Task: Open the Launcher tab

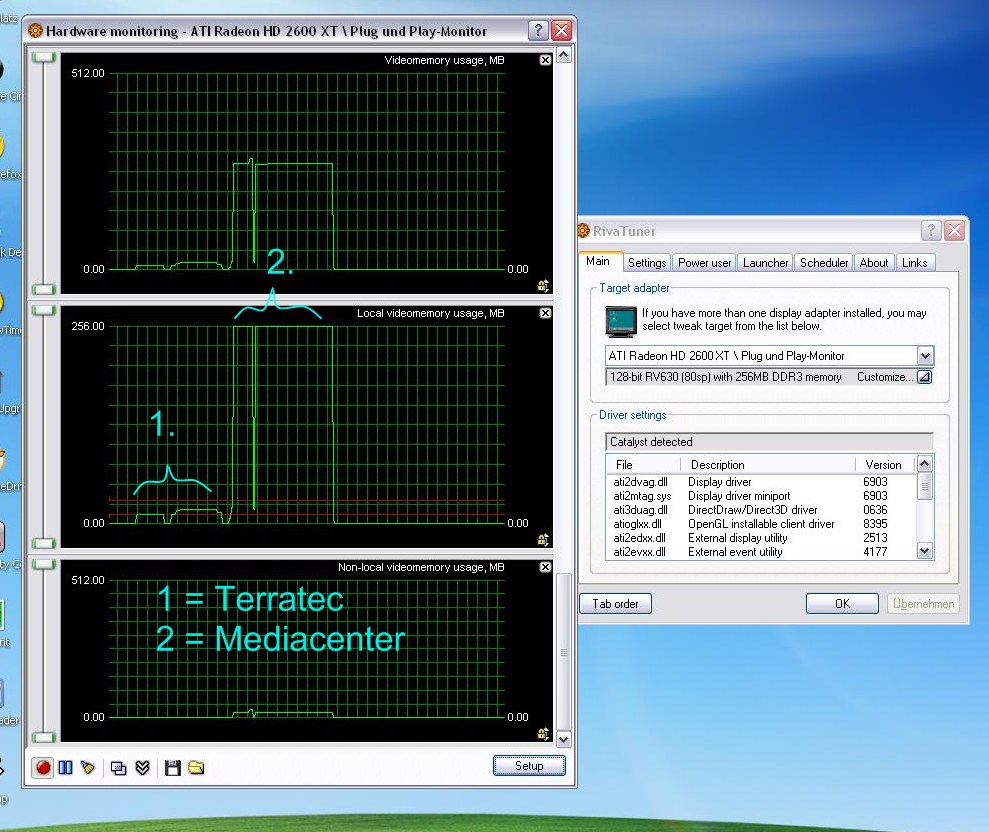Action: point(765,262)
